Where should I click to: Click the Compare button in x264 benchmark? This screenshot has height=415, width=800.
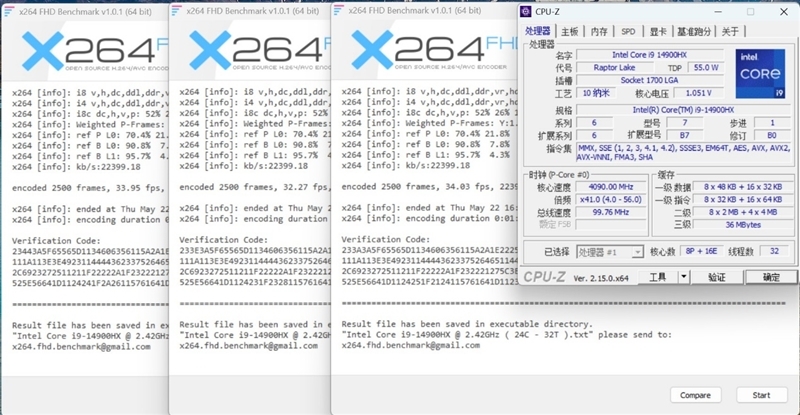[695, 395]
